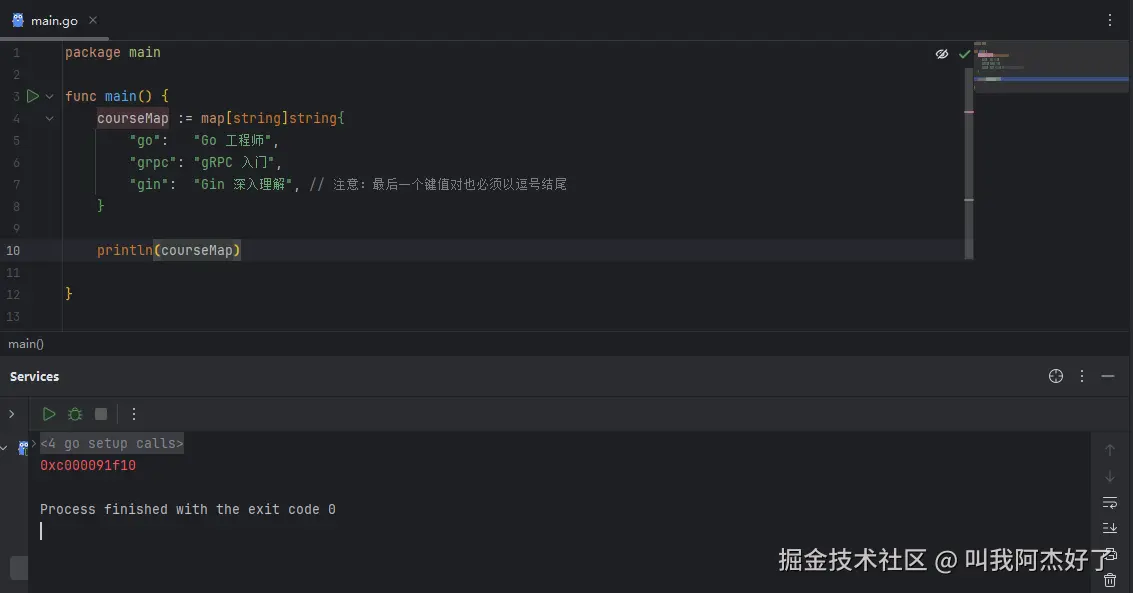The height and width of the screenshot is (593, 1133).
Task: Click the green Run button in Services toolbar
Action: [49, 414]
